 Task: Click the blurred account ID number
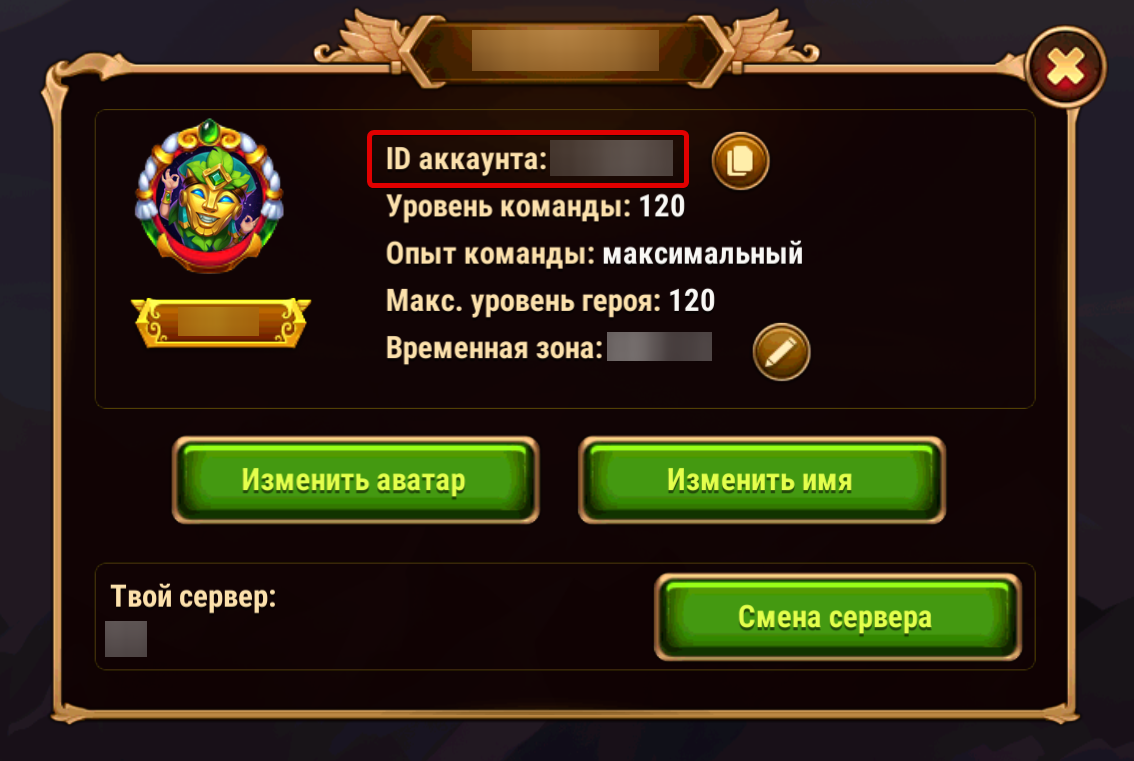[612, 158]
